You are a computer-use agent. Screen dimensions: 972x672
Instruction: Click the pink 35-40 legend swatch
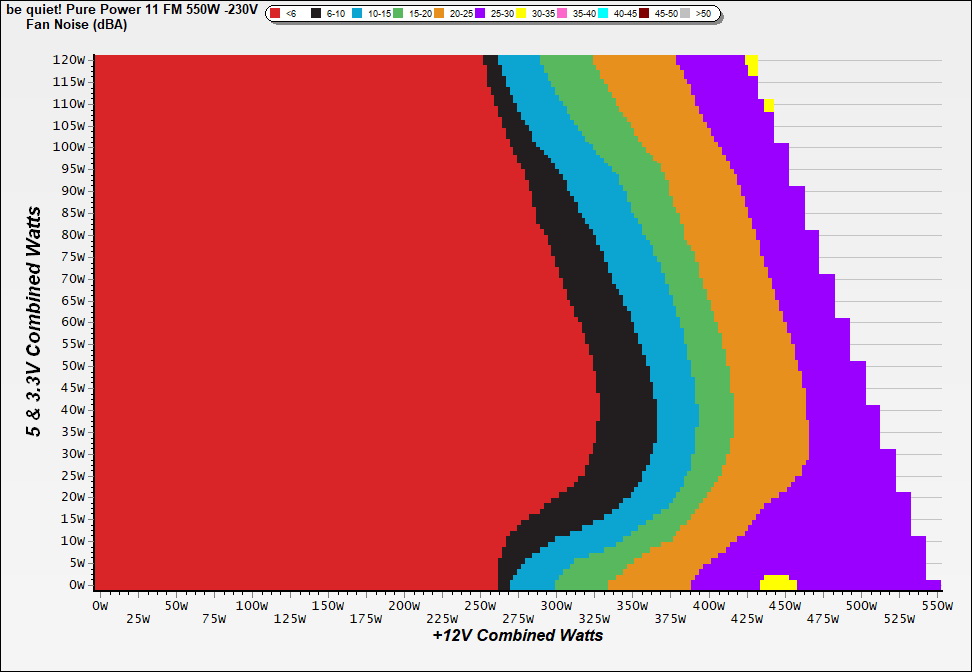tap(564, 14)
